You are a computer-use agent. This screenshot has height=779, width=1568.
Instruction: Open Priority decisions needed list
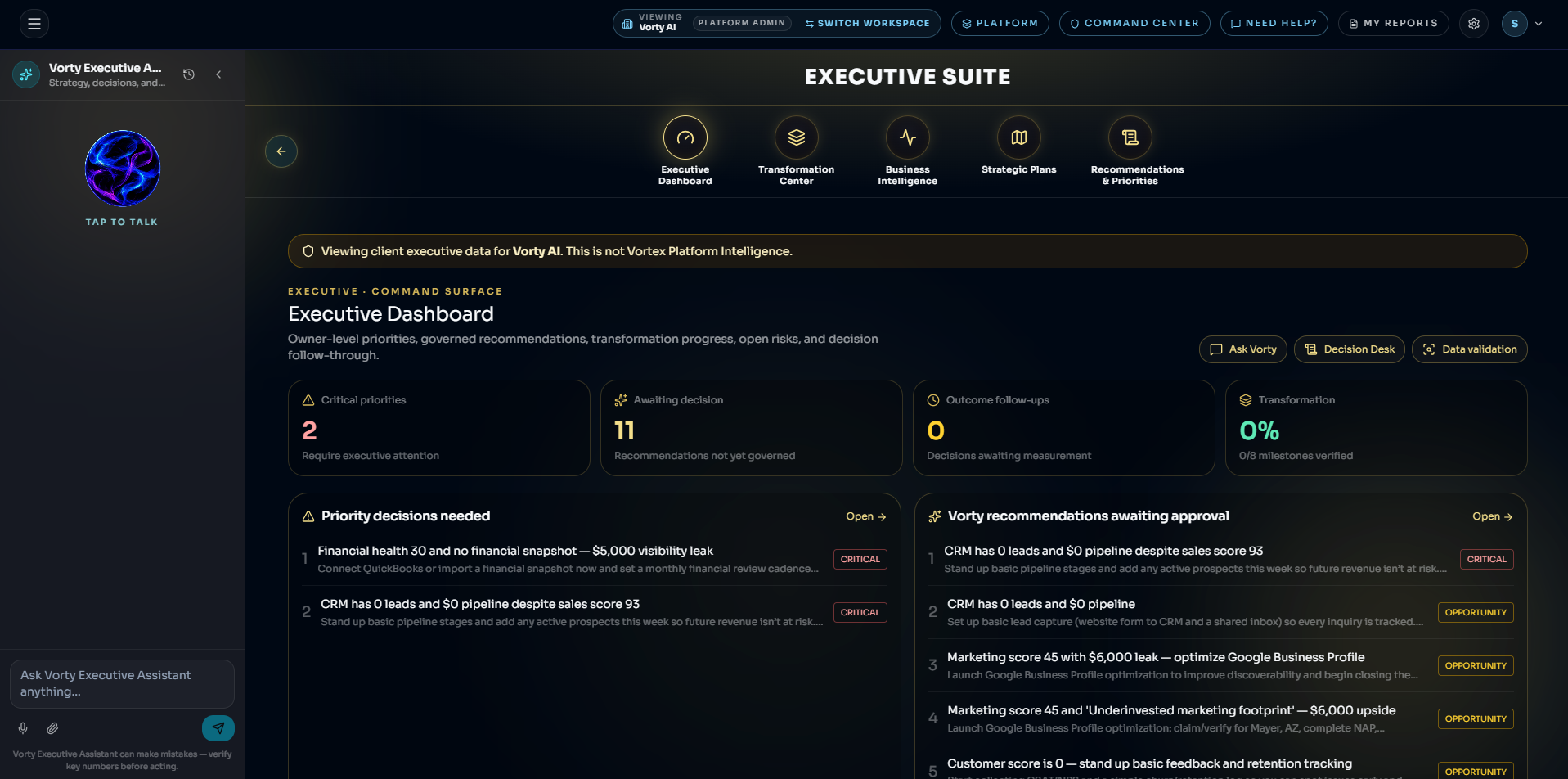tap(866, 516)
